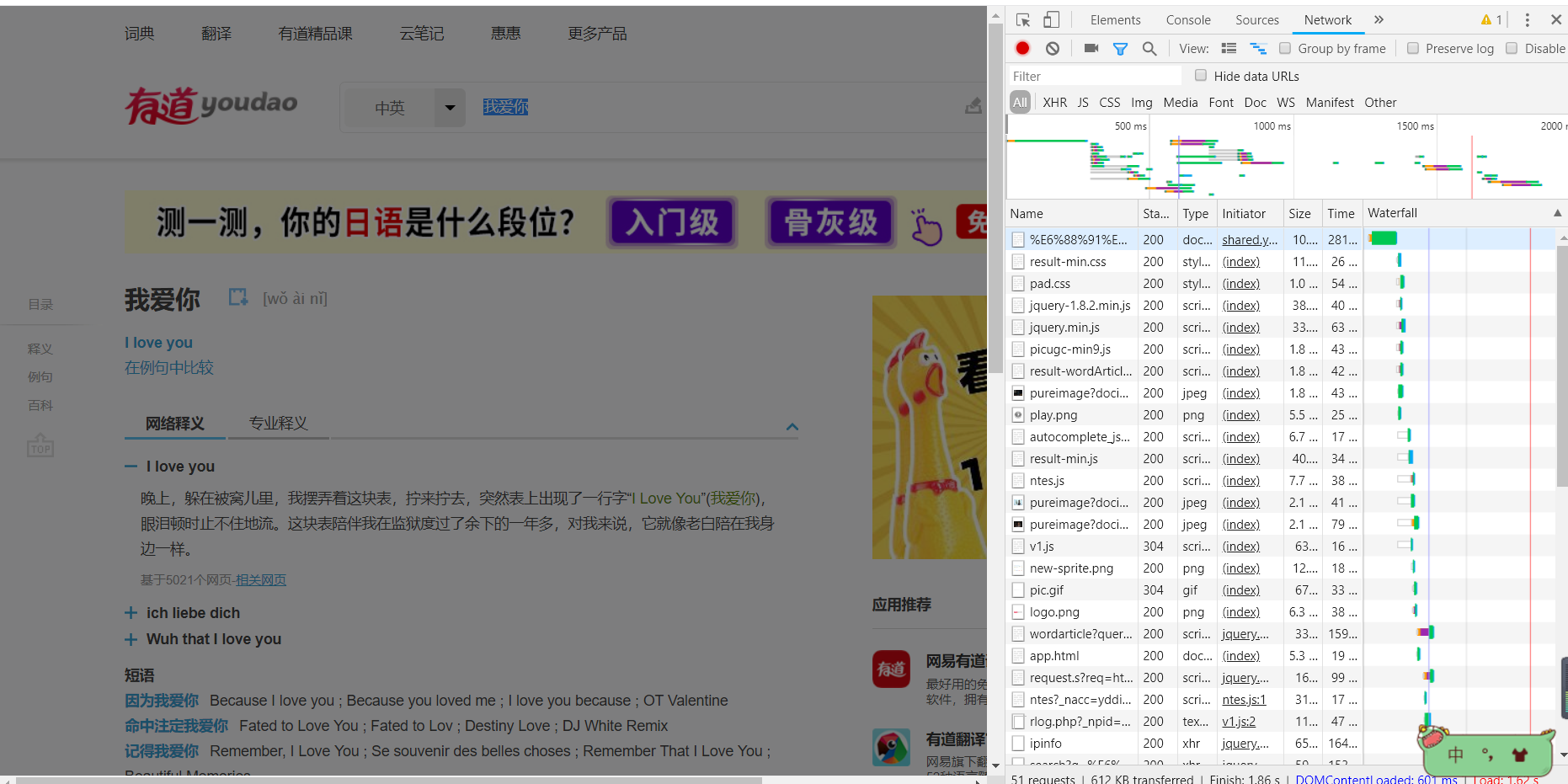This screenshot has height=784, width=1568.
Task: Click the warning count indicator icon
Action: pyautogui.click(x=1491, y=20)
